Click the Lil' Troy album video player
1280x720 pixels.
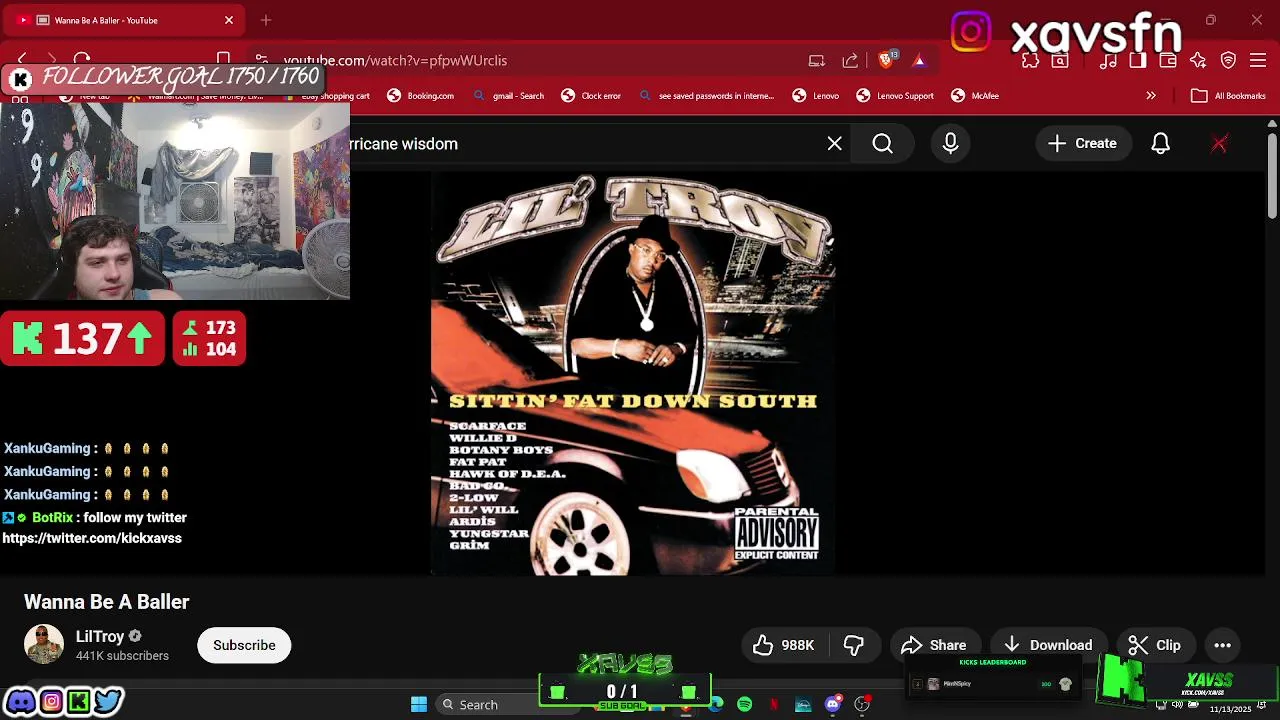(633, 374)
